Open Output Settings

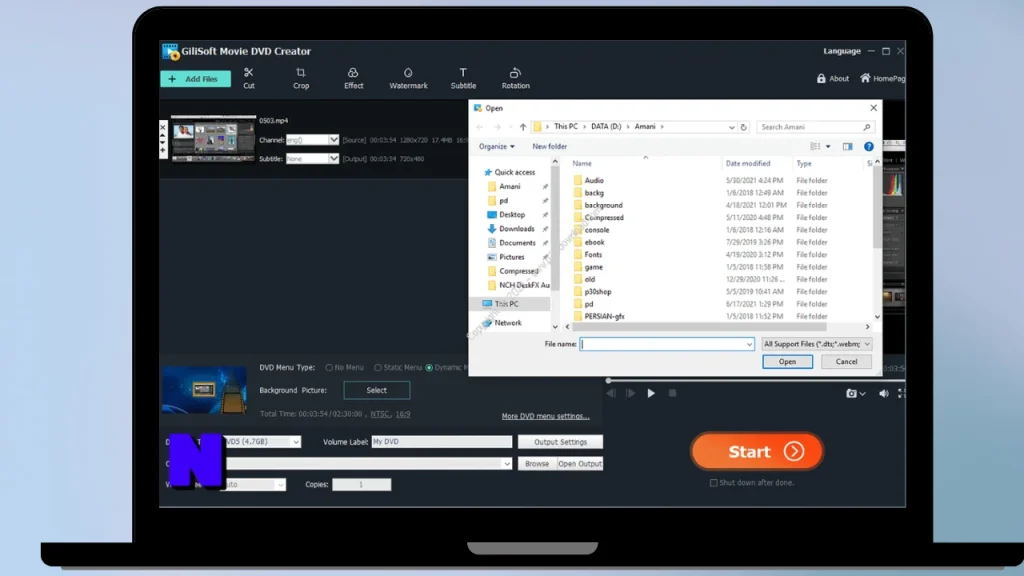pos(560,442)
